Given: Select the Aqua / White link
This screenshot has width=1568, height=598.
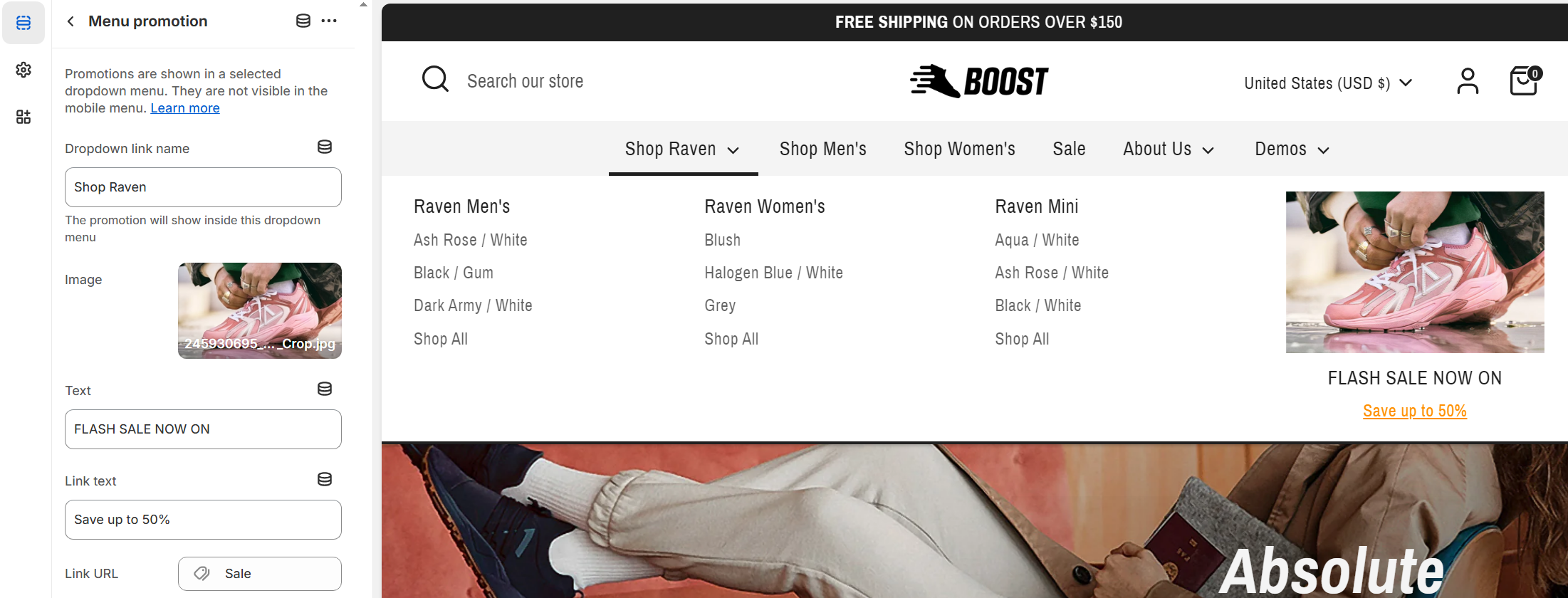Looking at the screenshot, I should pos(1037,240).
